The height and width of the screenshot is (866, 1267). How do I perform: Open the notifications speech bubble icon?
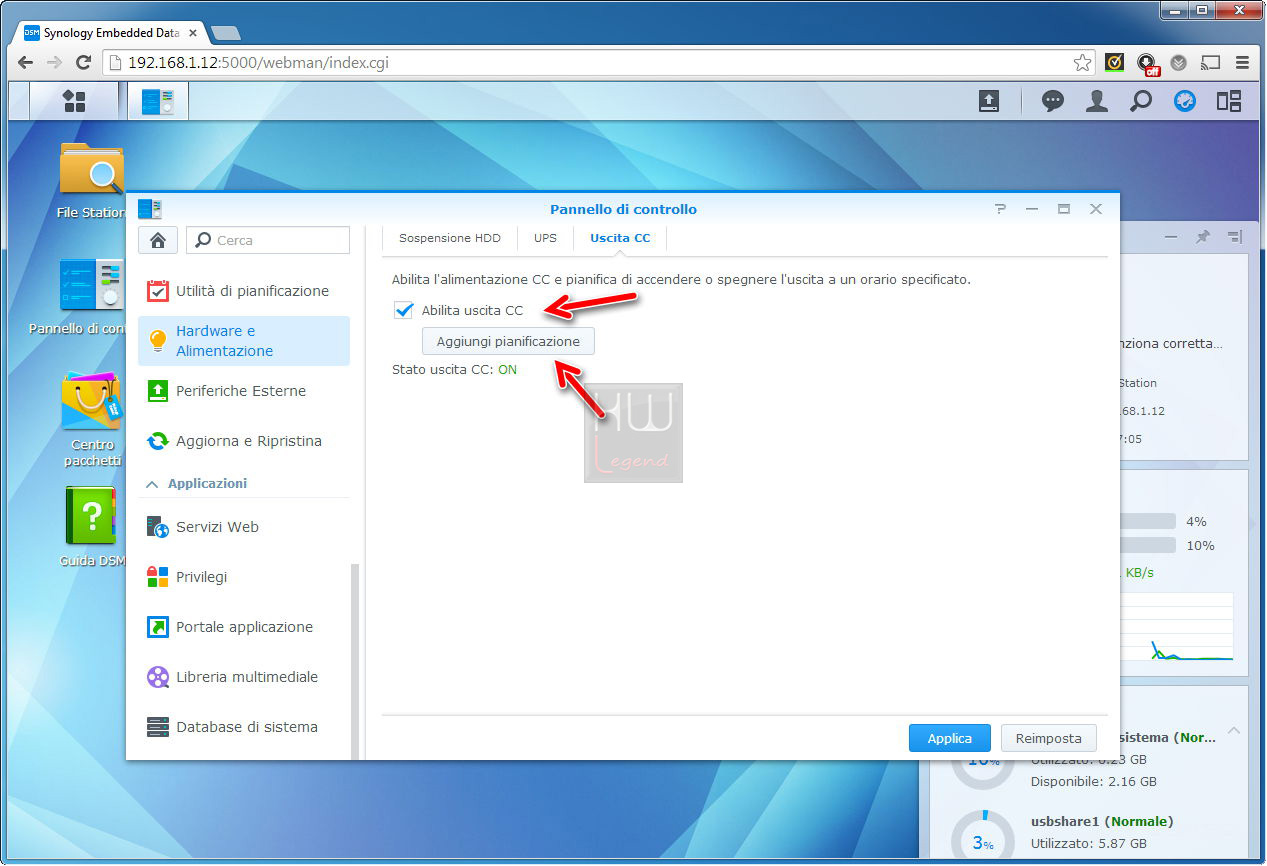[1052, 101]
